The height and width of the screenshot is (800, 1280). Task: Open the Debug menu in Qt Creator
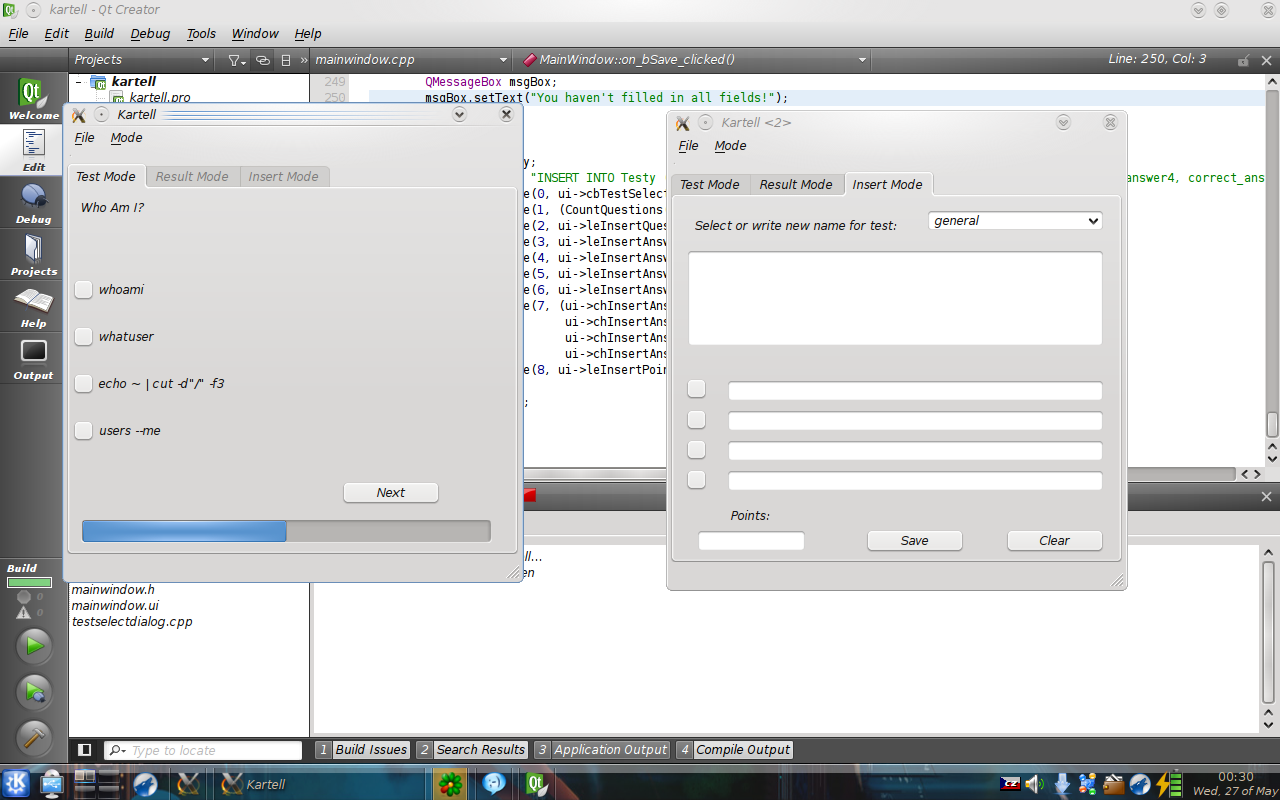pos(150,33)
